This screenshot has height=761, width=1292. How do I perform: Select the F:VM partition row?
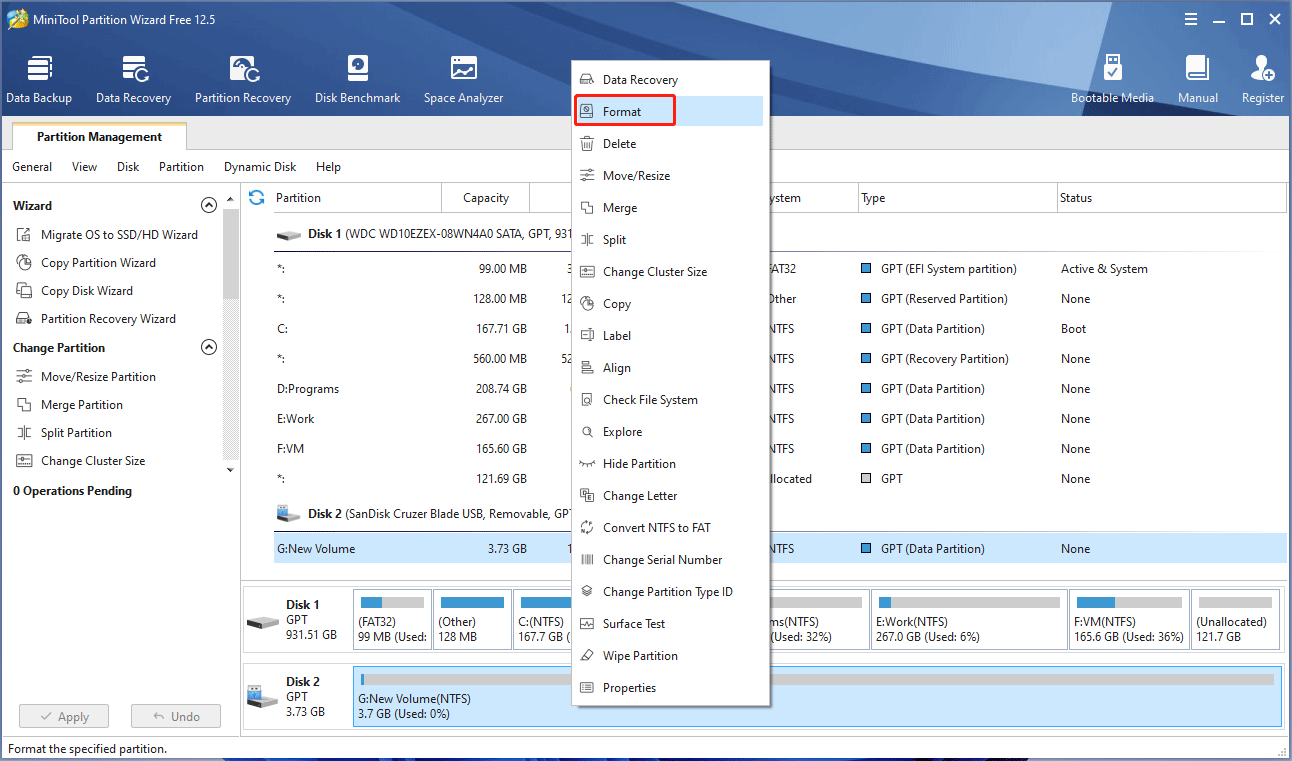tap(780, 449)
